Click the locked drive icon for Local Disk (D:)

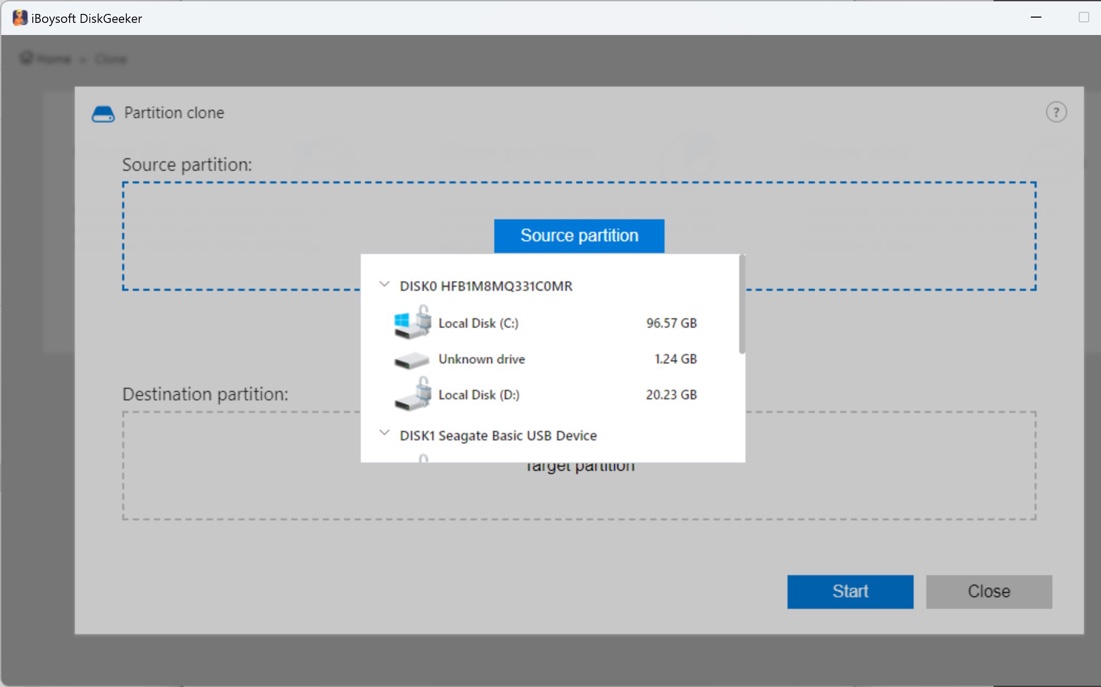coord(413,394)
